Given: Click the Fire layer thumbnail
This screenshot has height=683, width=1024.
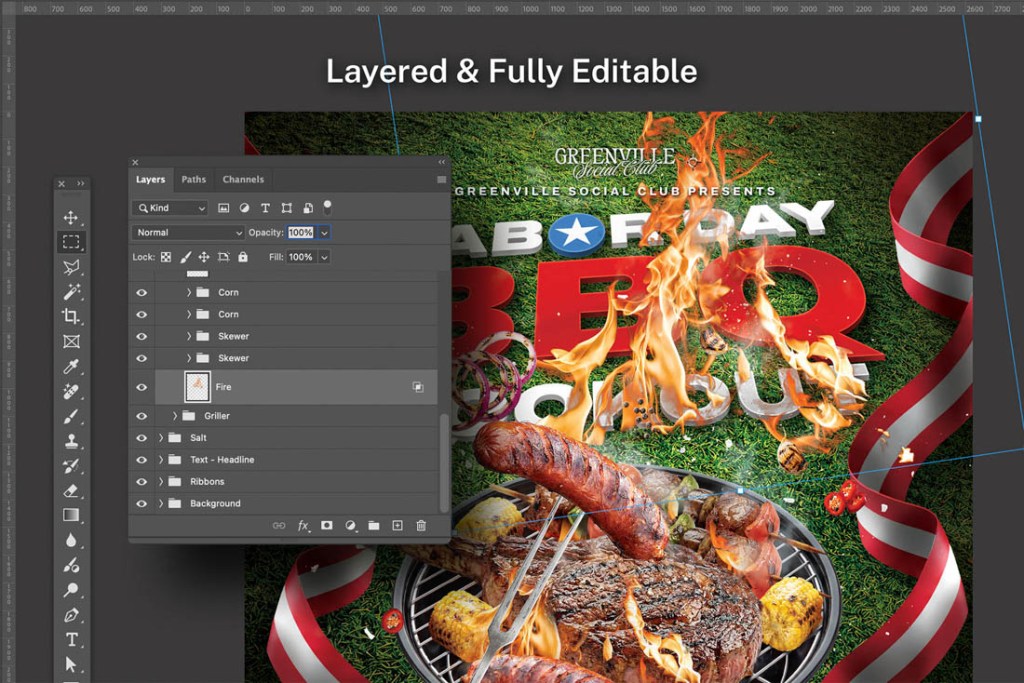Looking at the screenshot, I should coord(197,387).
